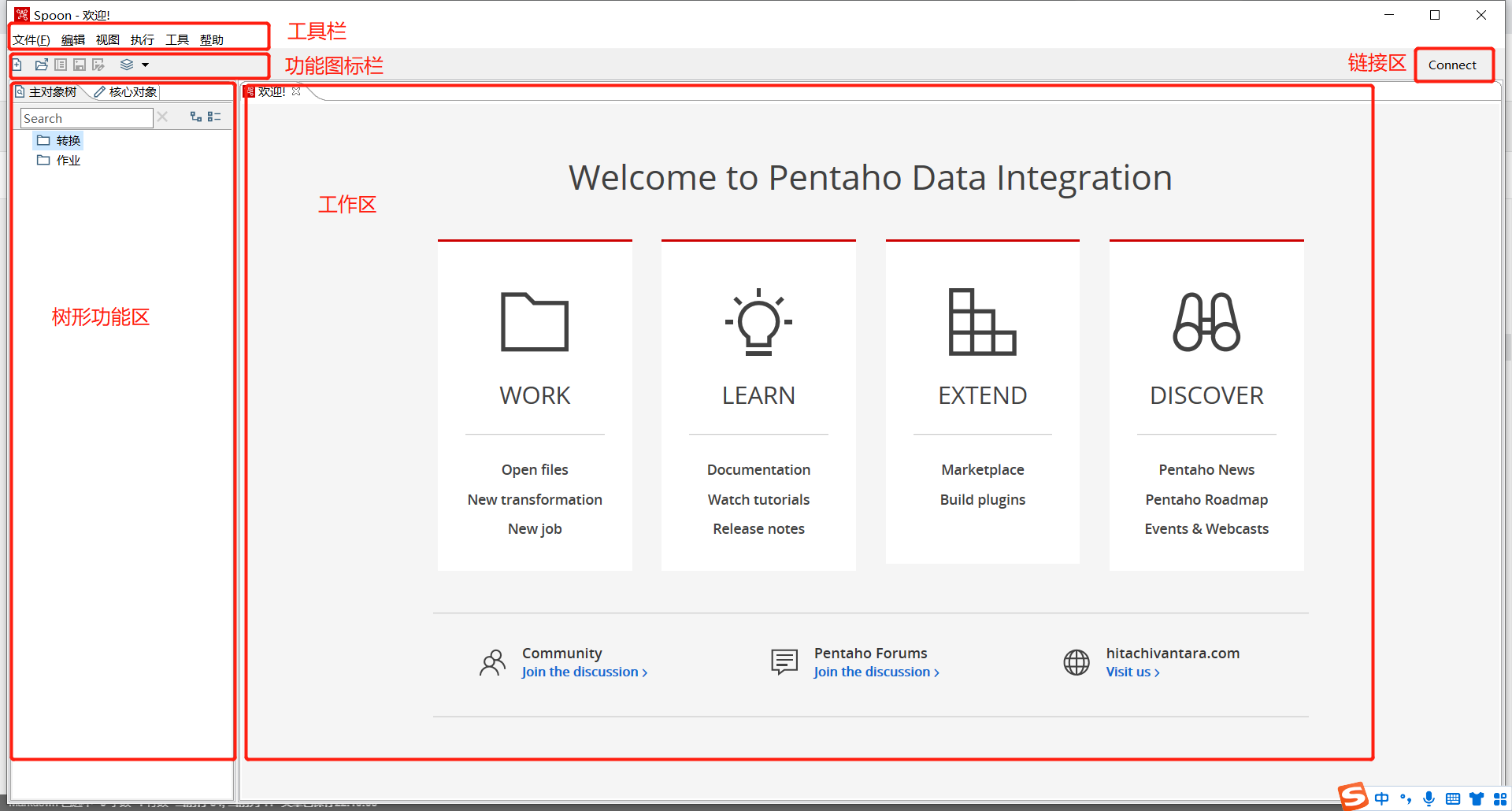Select the 转换 folder in the tree
Viewport: 1512px width, 811px height.
click(59, 141)
